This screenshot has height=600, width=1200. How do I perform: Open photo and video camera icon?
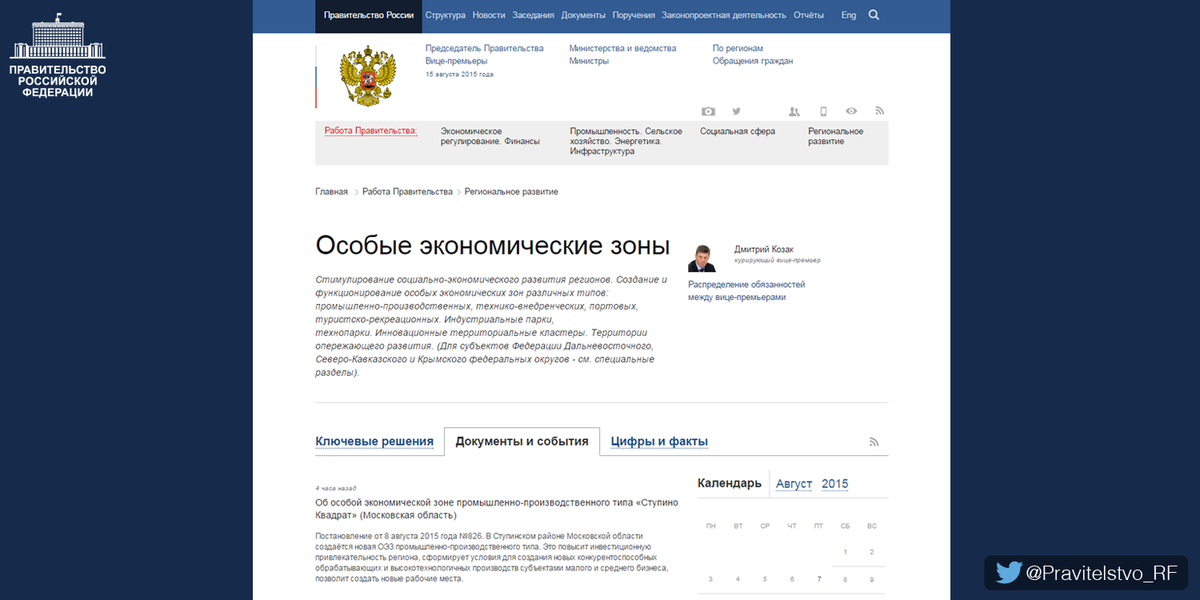point(708,112)
